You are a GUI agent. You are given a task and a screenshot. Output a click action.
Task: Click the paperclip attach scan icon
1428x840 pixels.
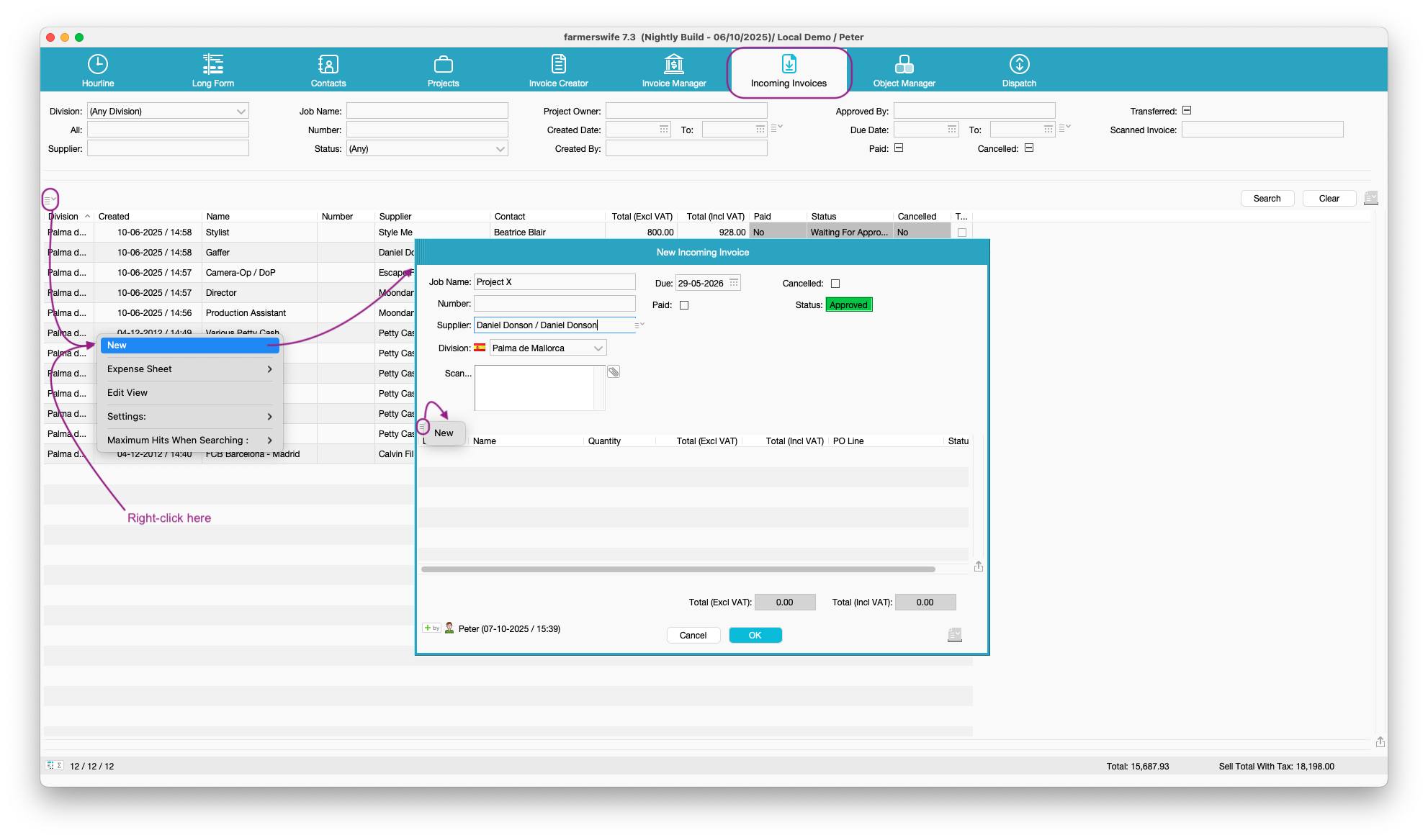(614, 372)
